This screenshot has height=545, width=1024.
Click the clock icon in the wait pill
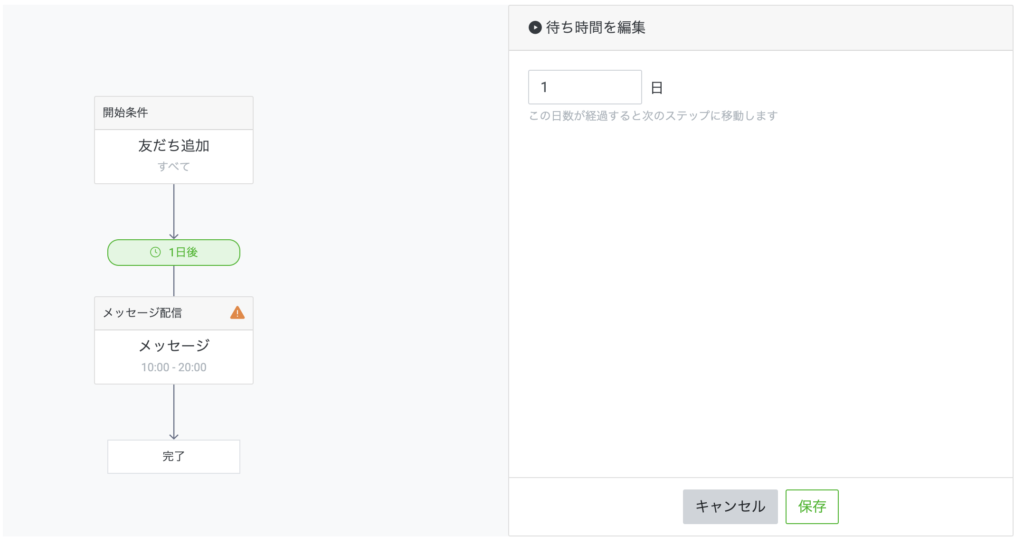(155, 252)
